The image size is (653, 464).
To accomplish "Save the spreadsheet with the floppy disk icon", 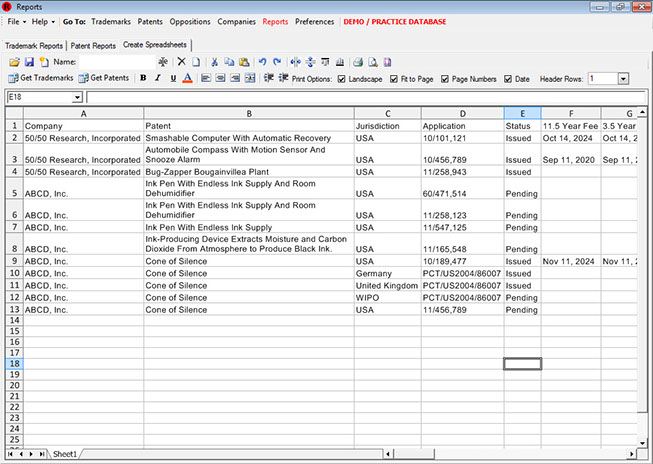I will (29, 62).
